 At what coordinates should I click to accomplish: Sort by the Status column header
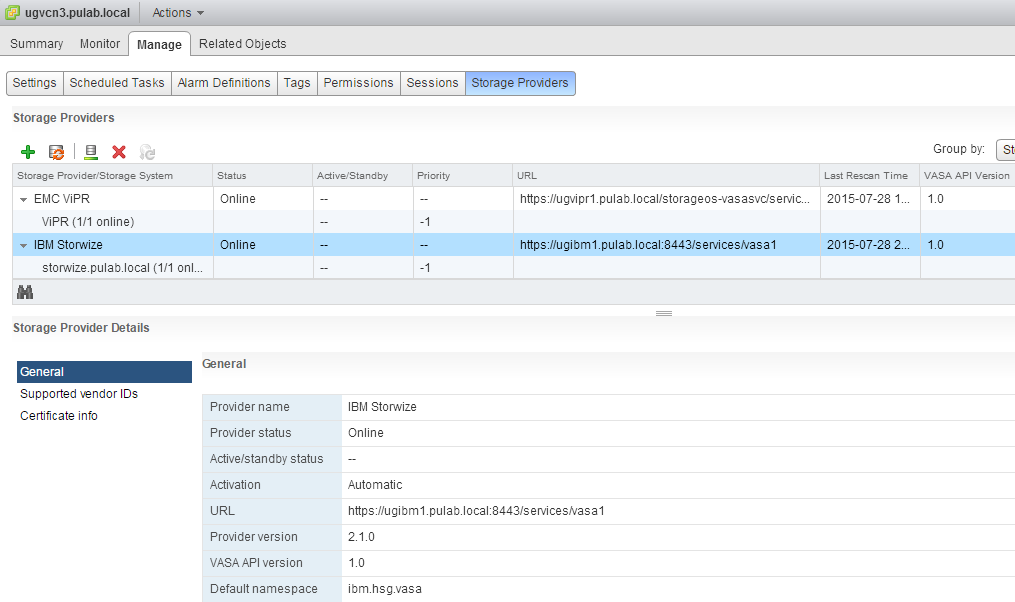click(232, 176)
